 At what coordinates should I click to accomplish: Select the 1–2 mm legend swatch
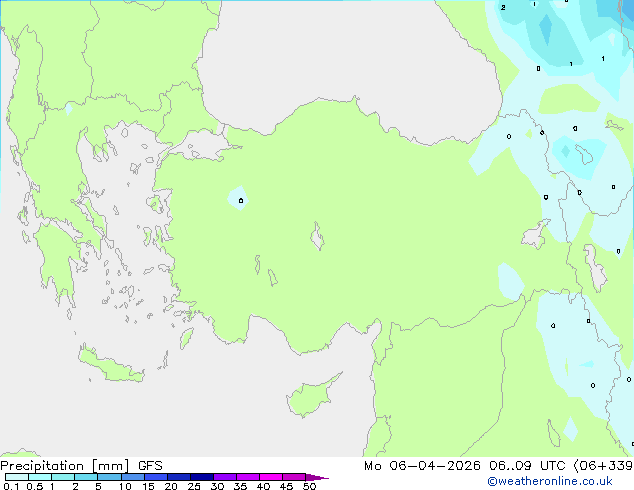pyautogui.click(x=63, y=477)
